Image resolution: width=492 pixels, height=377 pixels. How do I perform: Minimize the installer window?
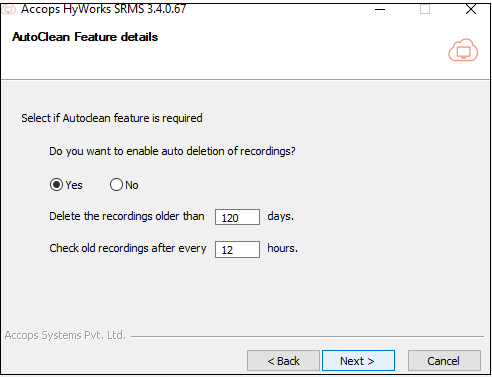(380, 9)
